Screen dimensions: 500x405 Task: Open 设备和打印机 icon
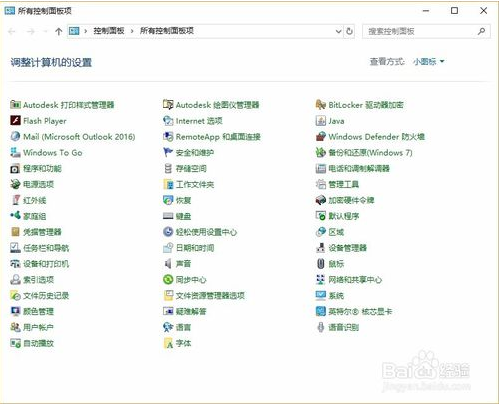(x=15, y=264)
